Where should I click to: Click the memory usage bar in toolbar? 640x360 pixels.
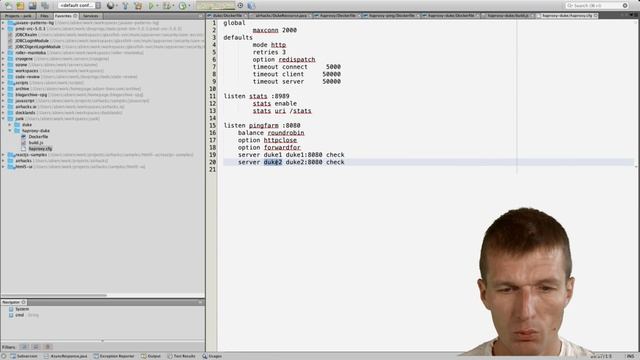click(x=215, y=6)
